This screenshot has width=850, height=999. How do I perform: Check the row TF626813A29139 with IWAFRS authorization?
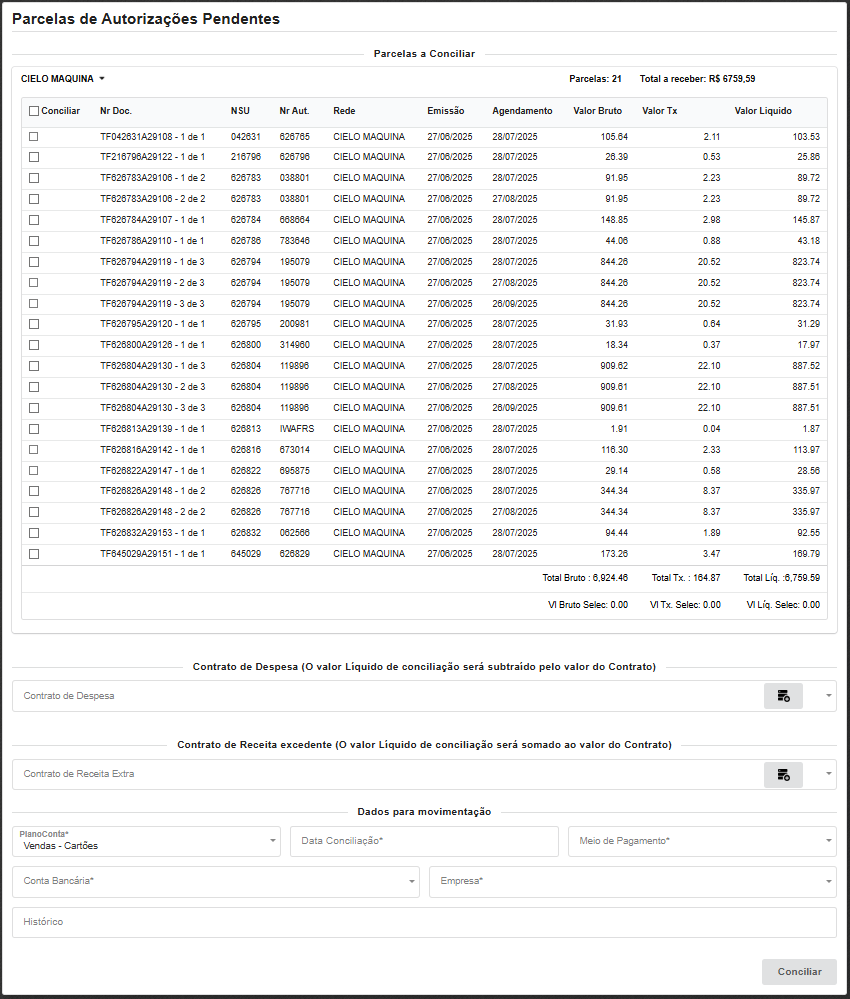pyautogui.click(x=34, y=428)
